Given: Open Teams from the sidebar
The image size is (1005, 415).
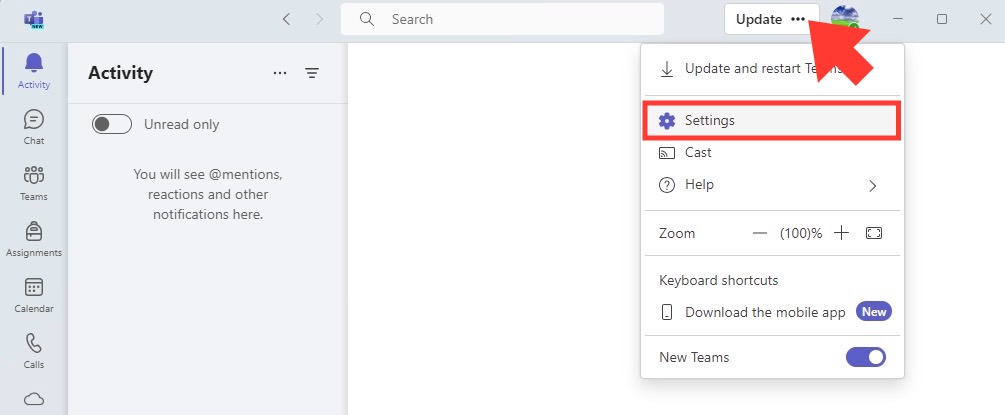Looking at the screenshot, I should point(33,183).
